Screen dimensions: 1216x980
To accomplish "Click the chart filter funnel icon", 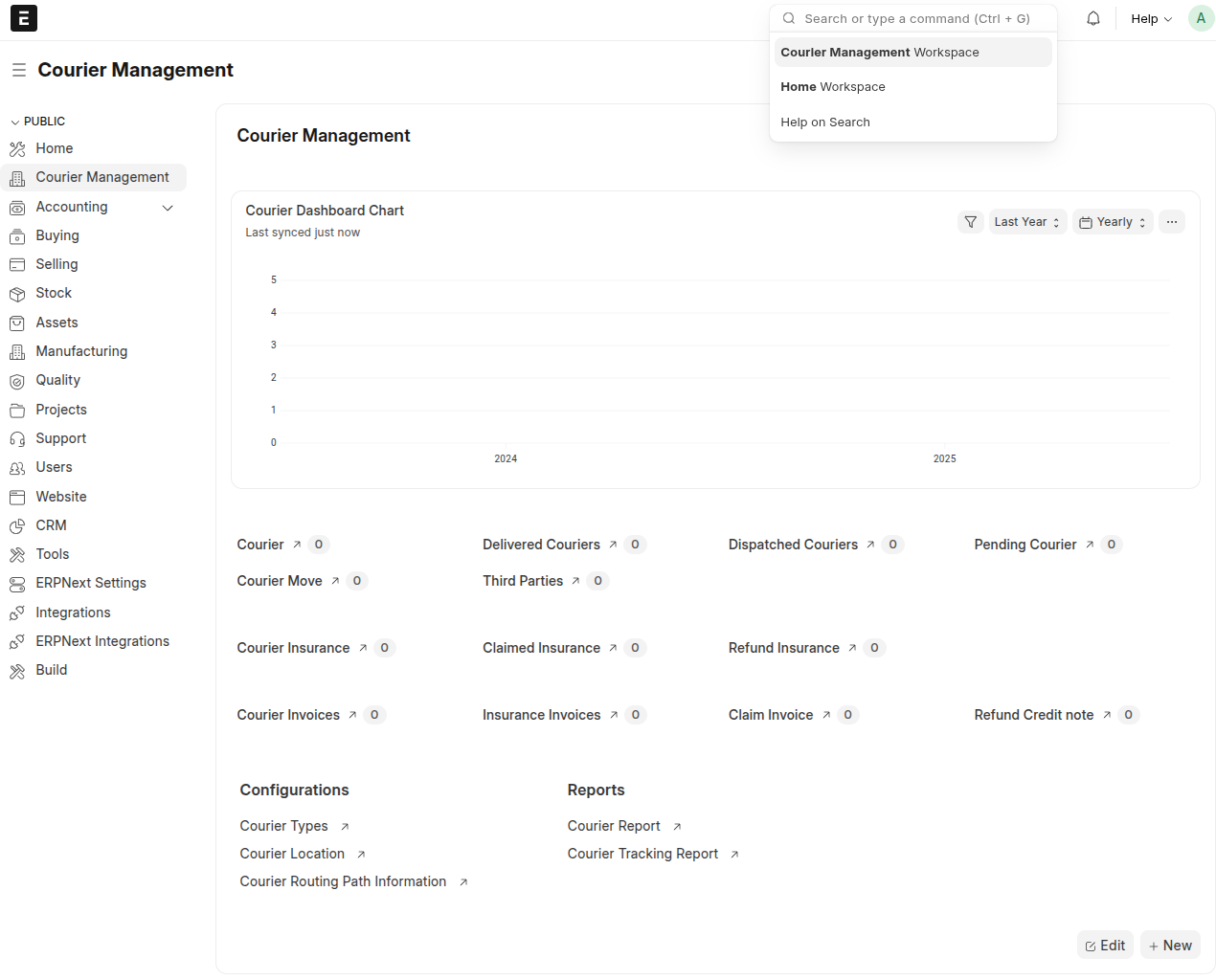I will point(971,222).
